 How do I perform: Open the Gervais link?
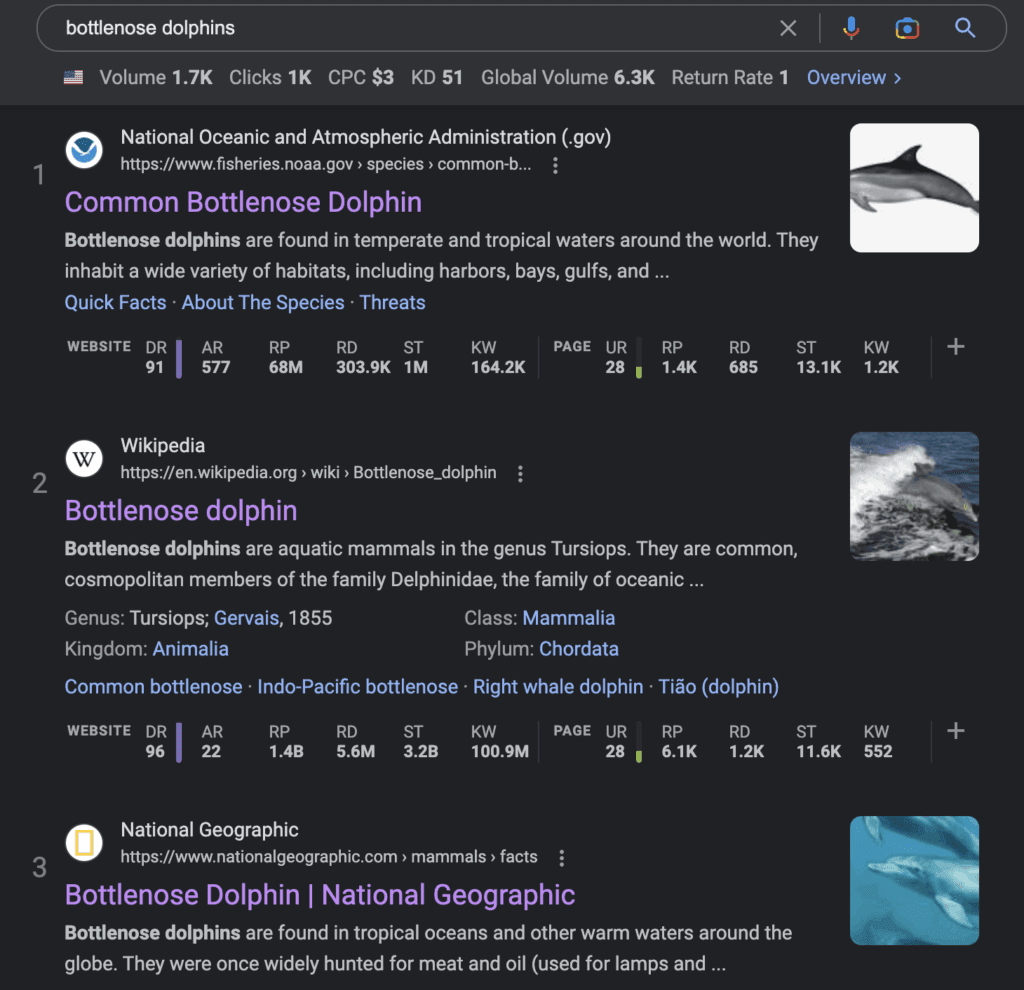246,618
